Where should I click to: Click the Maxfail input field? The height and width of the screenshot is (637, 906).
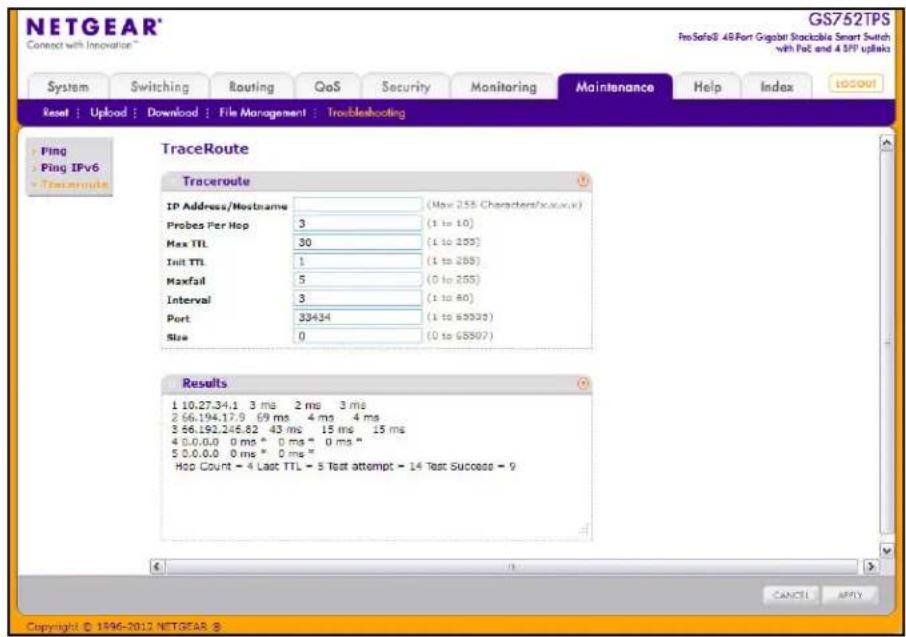(x=358, y=279)
